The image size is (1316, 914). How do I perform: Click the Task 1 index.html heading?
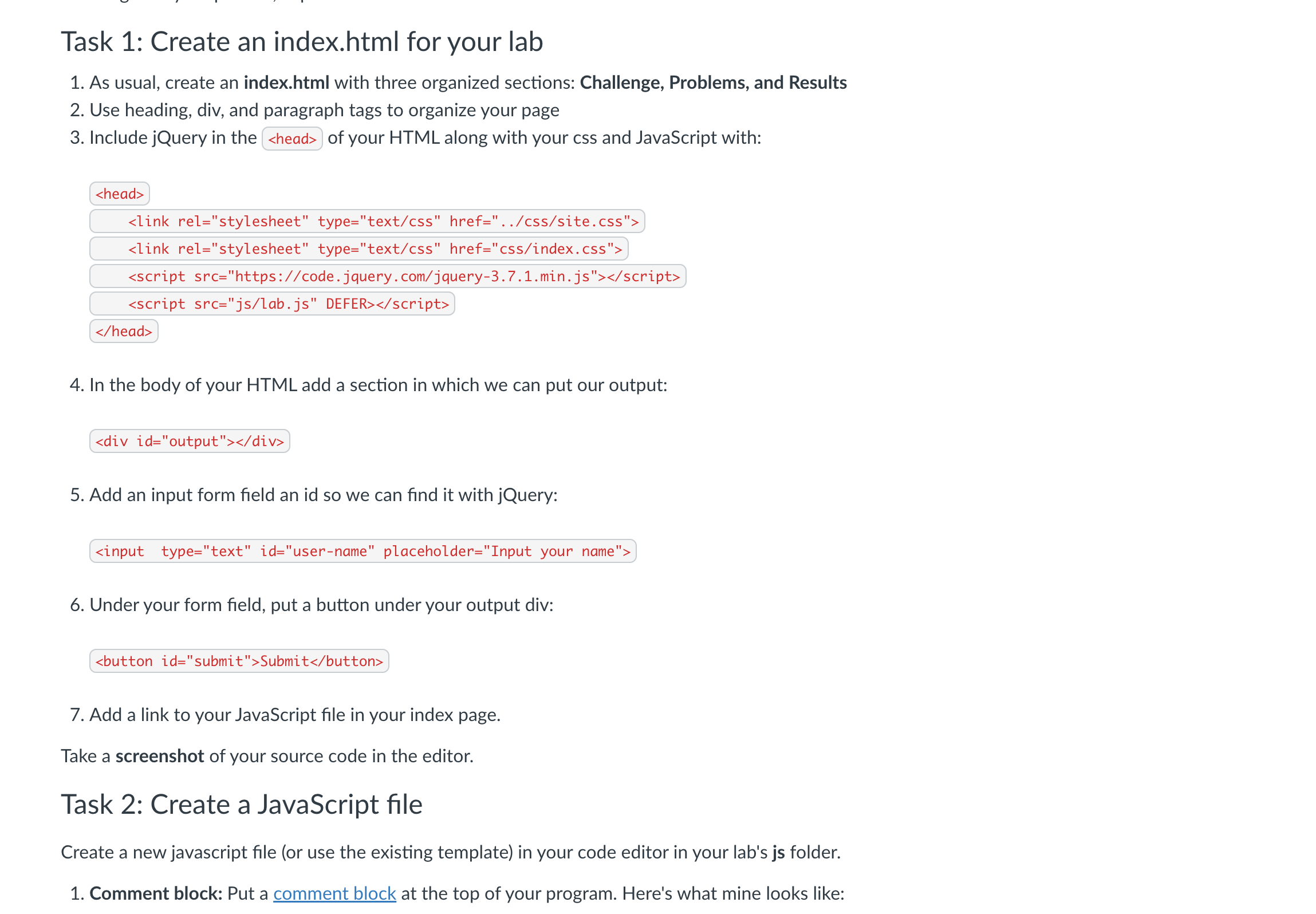pyautogui.click(x=302, y=42)
